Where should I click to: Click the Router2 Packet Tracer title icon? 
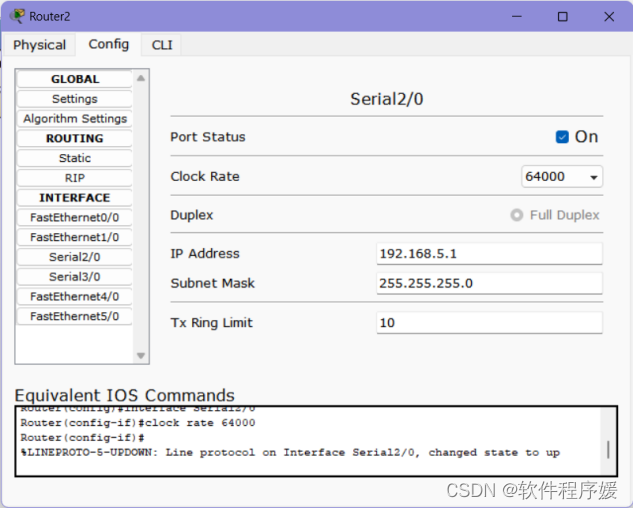pos(18,16)
